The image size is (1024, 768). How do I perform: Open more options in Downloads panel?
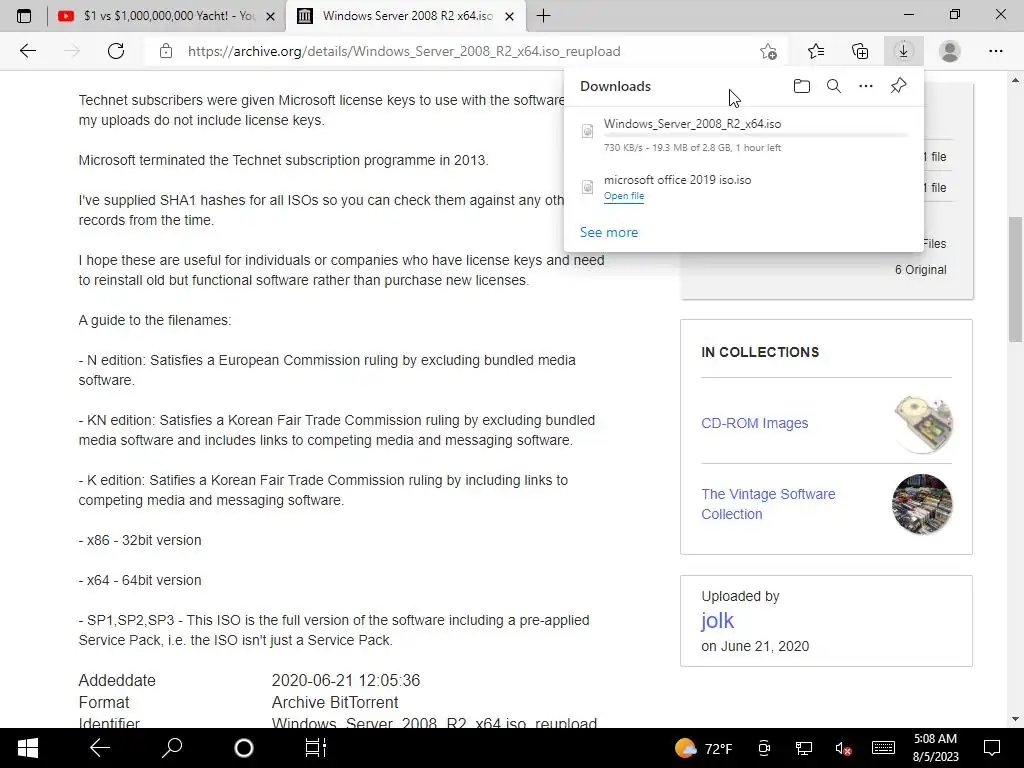pyautogui.click(x=866, y=86)
